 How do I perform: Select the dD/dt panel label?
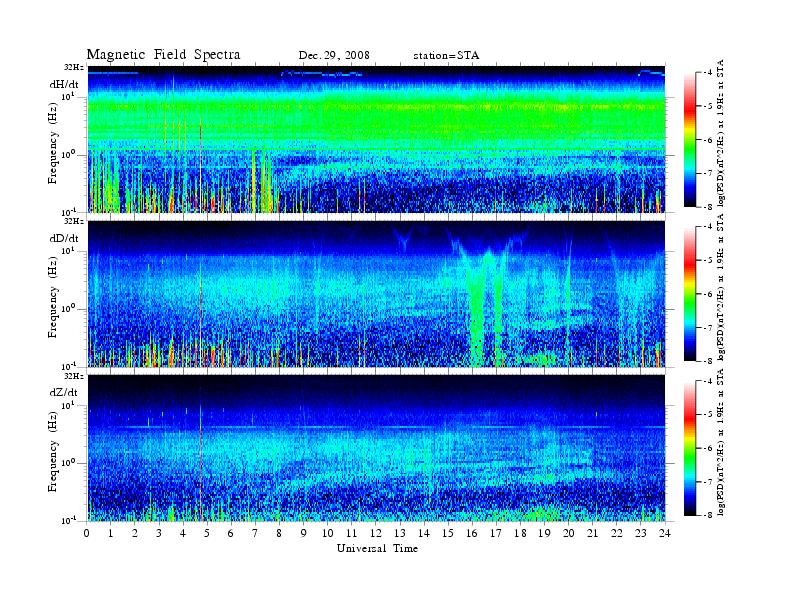click(64, 238)
